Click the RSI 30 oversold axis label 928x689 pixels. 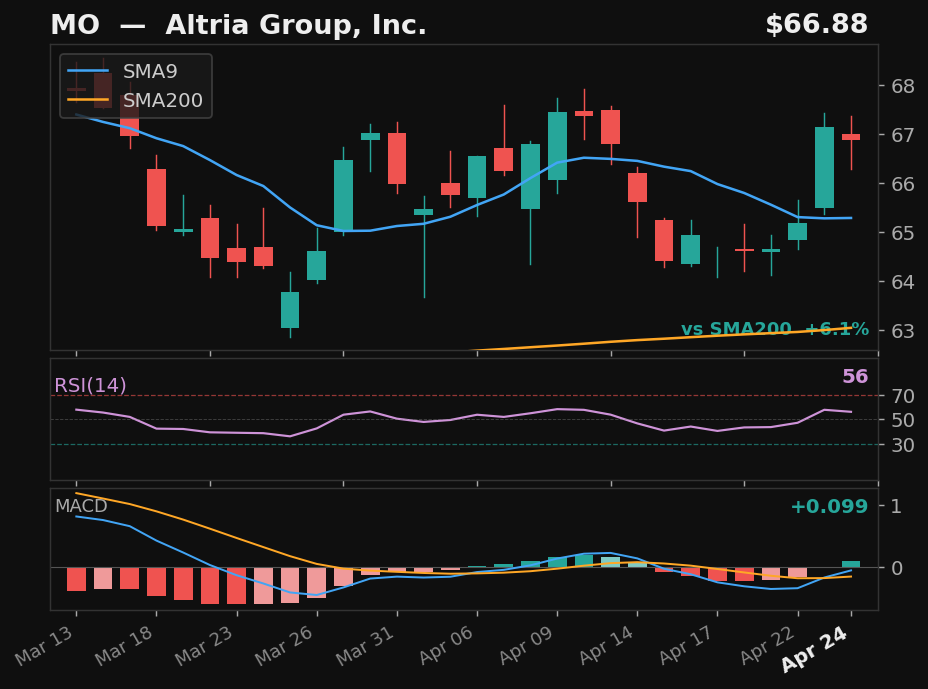click(x=901, y=445)
